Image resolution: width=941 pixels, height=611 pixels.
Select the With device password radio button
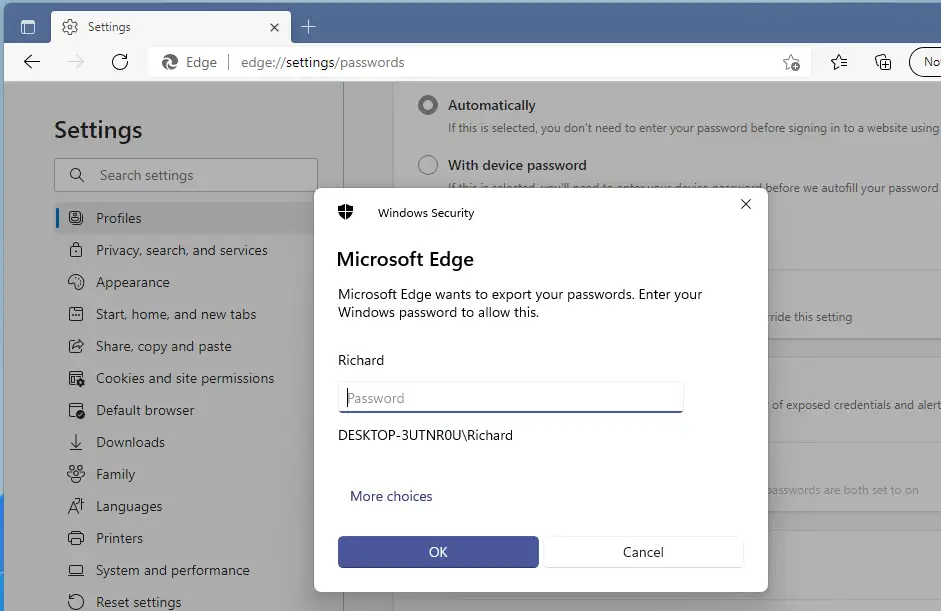(428, 165)
